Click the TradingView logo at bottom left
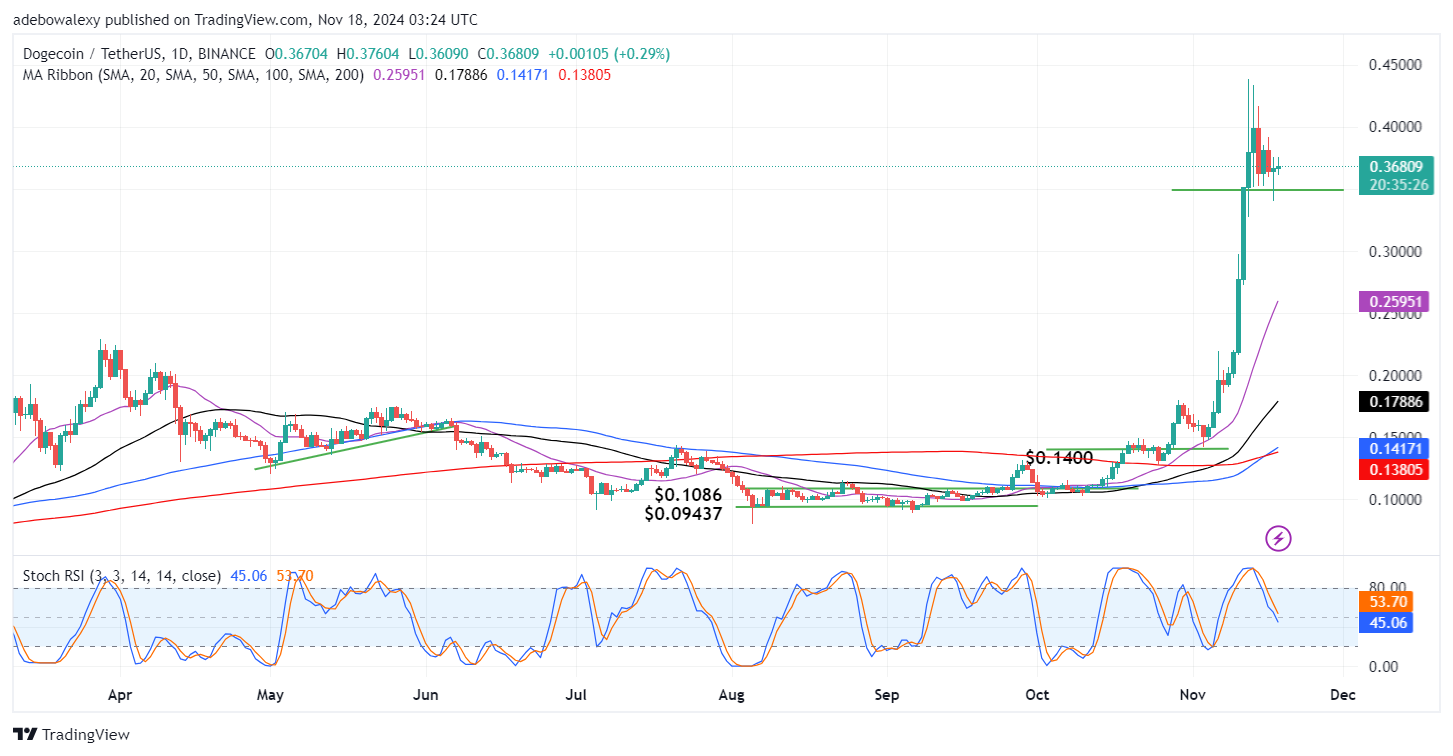This screenshot has height=756, width=1453. (71, 735)
